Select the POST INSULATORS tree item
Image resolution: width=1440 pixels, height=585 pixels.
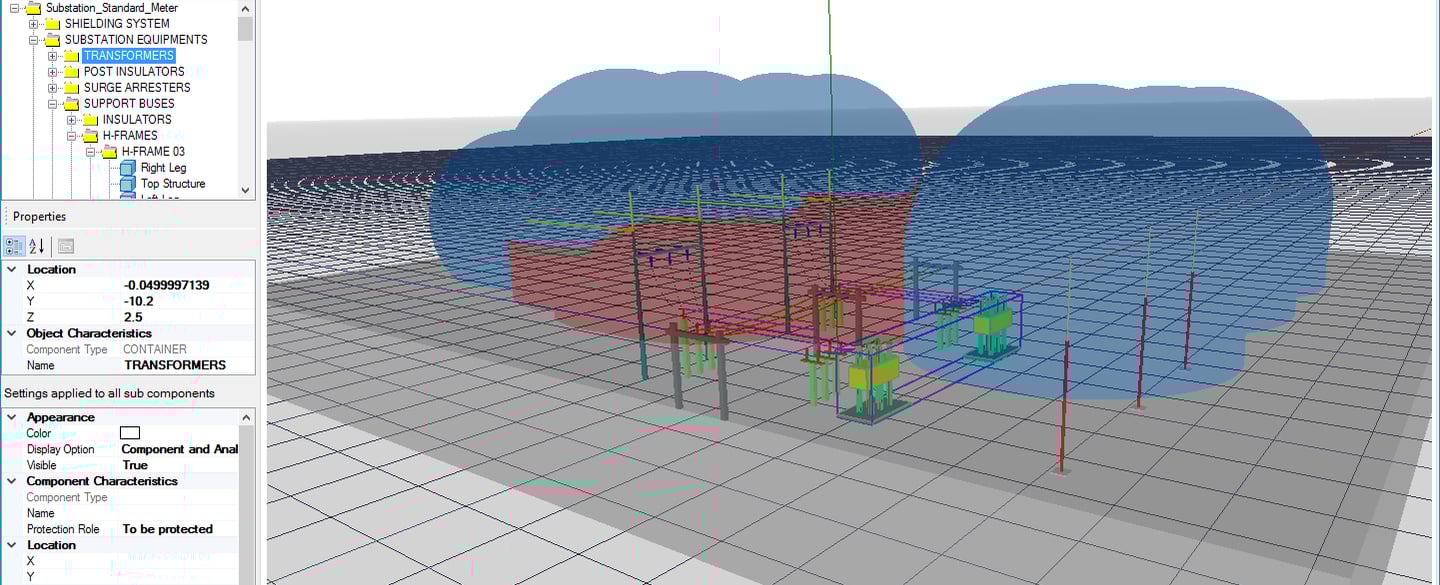pos(134,72)
